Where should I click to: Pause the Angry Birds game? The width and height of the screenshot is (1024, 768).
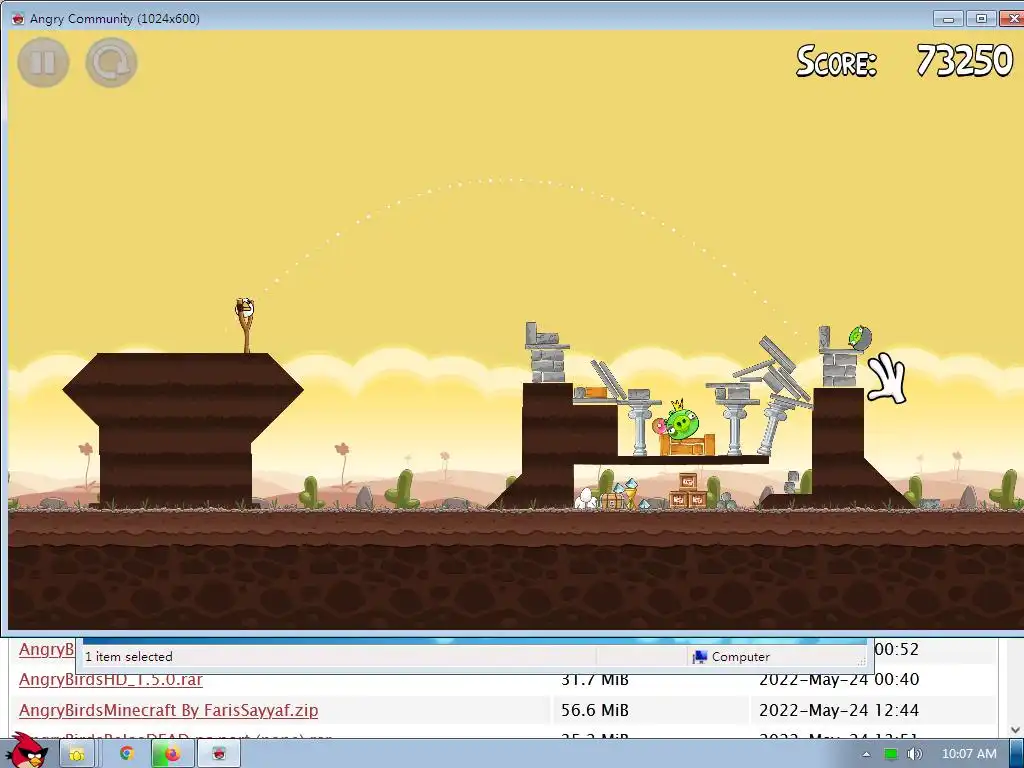(43, 63)
